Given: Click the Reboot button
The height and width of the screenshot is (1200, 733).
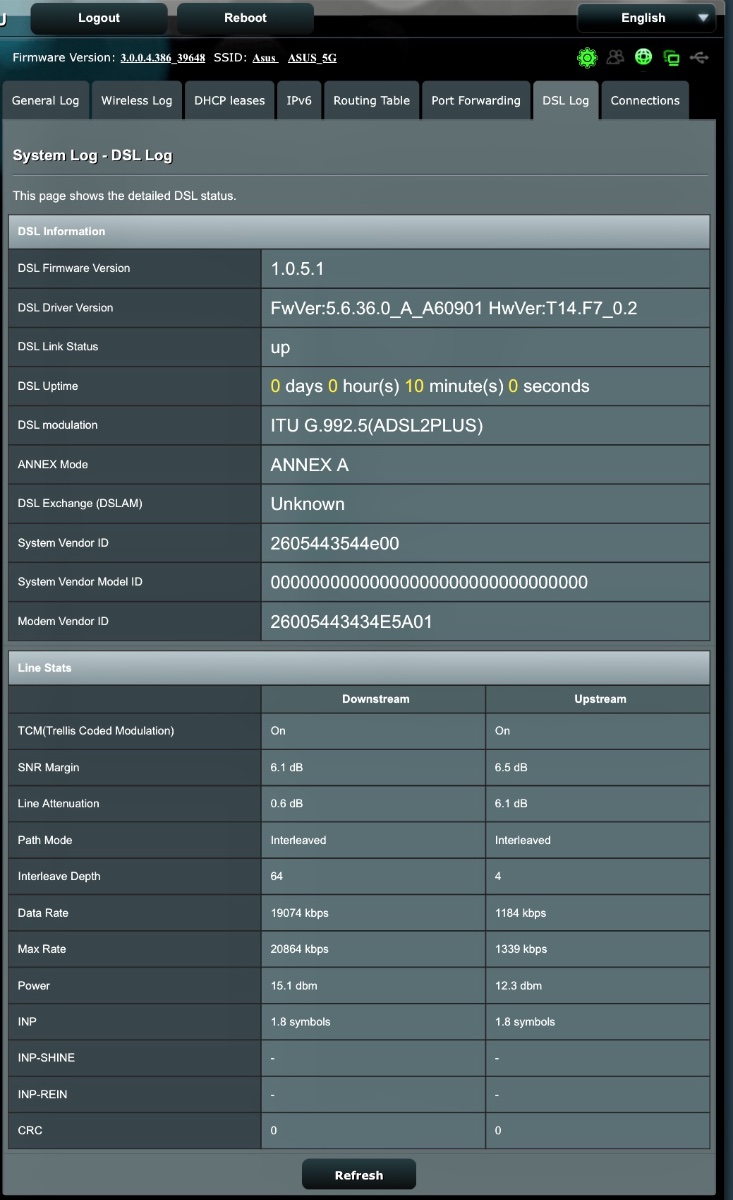Looking at the screenshot, I should (x=245, y=18).
